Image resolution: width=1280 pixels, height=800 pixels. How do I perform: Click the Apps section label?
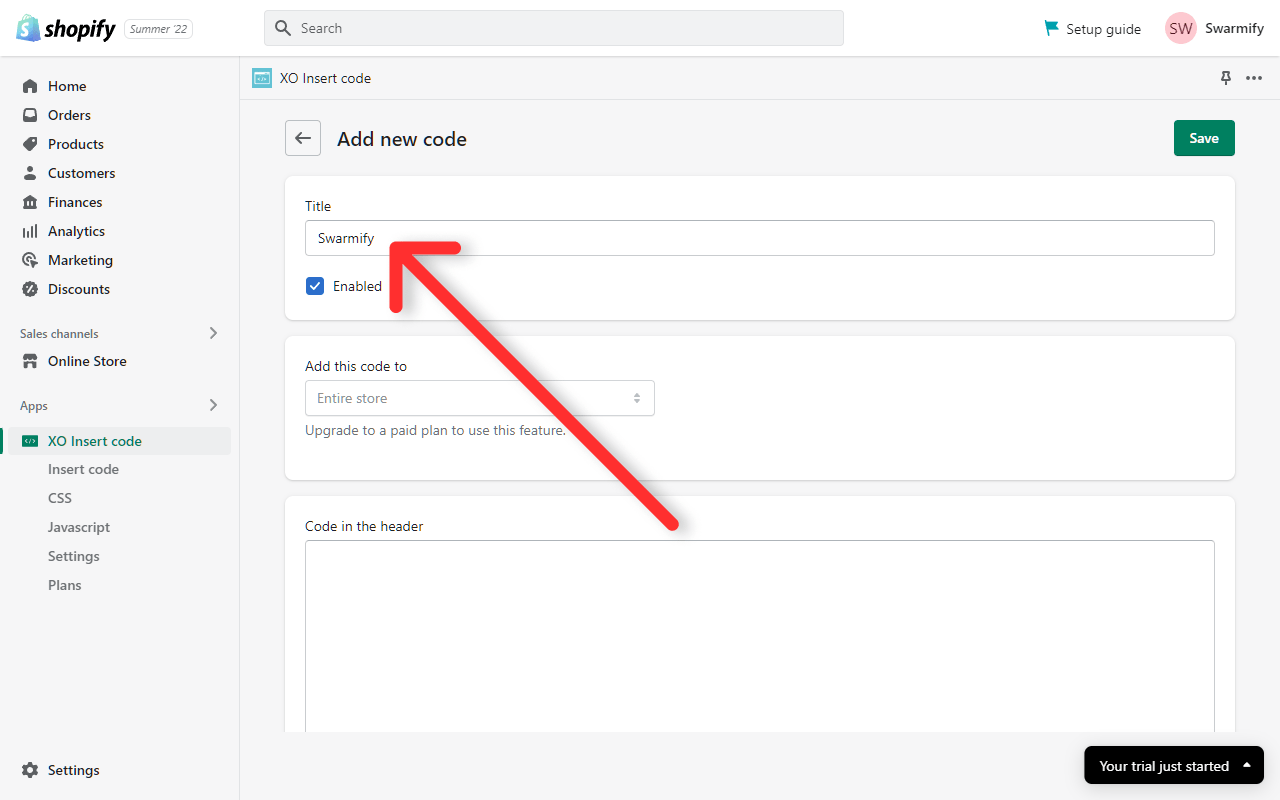click(34, 406)
